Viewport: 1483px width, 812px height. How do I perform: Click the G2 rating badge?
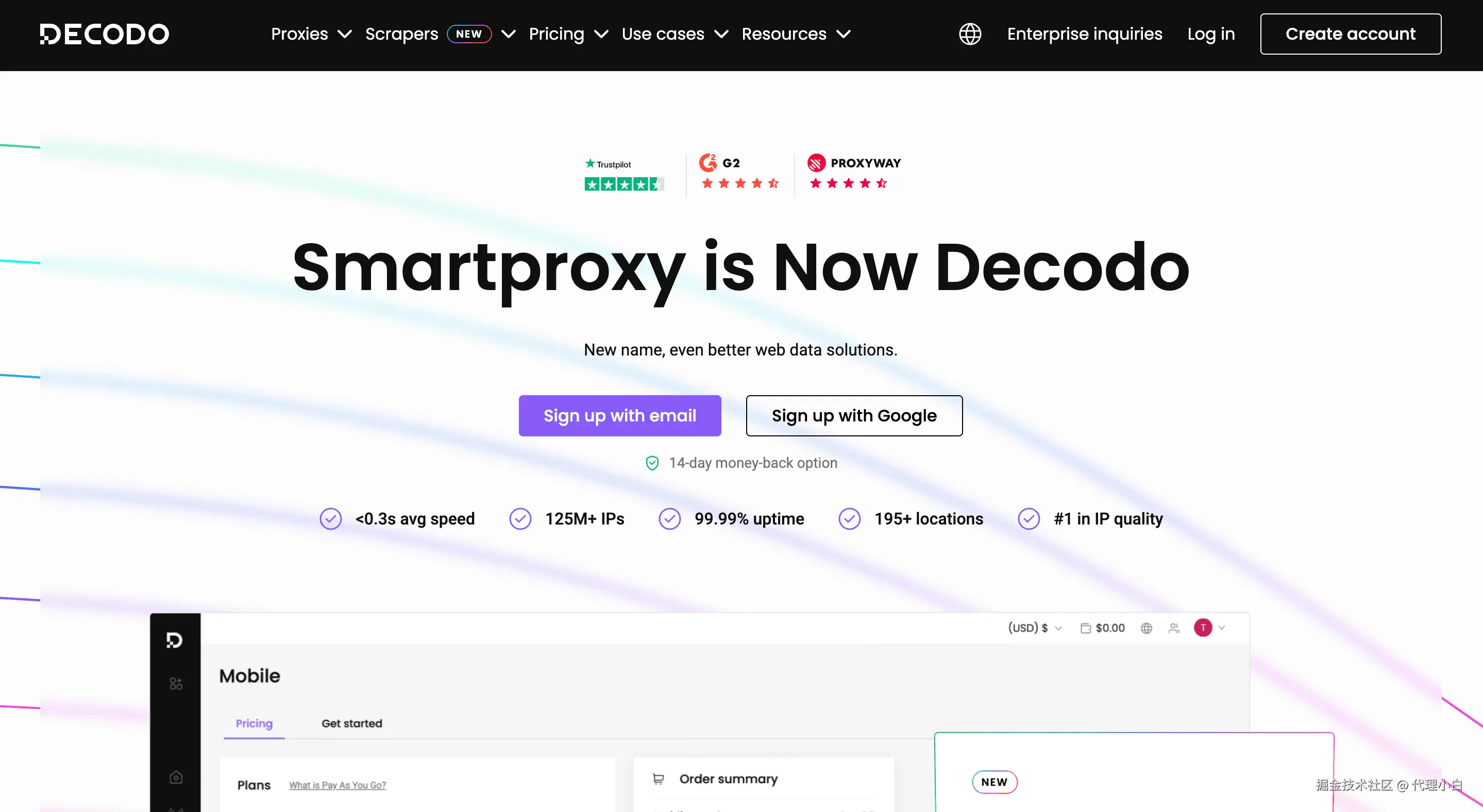(x=740, y=173)
